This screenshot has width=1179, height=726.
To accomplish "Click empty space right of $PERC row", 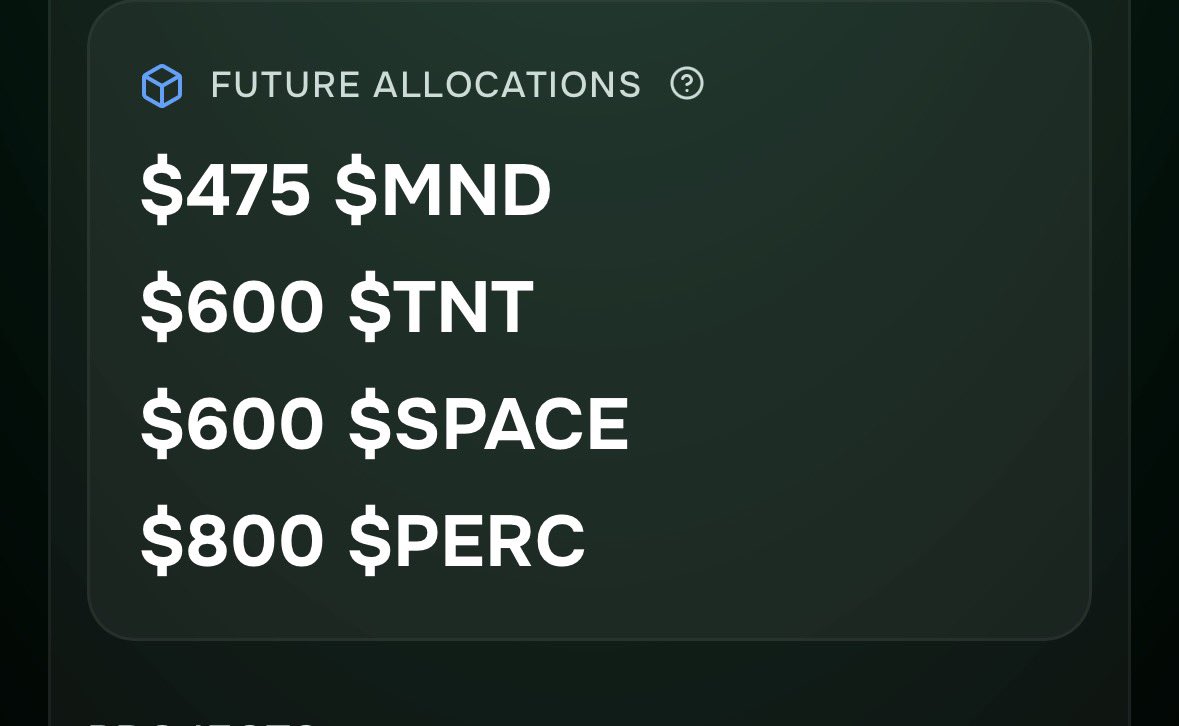I will tap(820, 540).
